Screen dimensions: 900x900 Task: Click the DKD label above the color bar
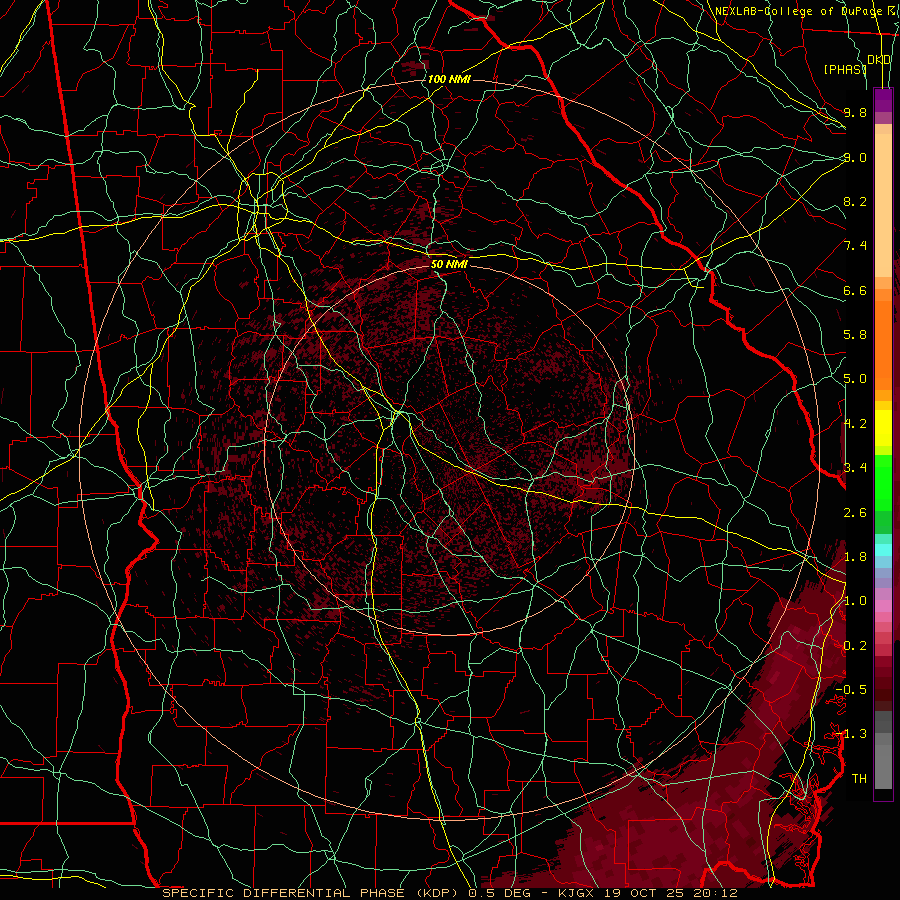(879, 60)
